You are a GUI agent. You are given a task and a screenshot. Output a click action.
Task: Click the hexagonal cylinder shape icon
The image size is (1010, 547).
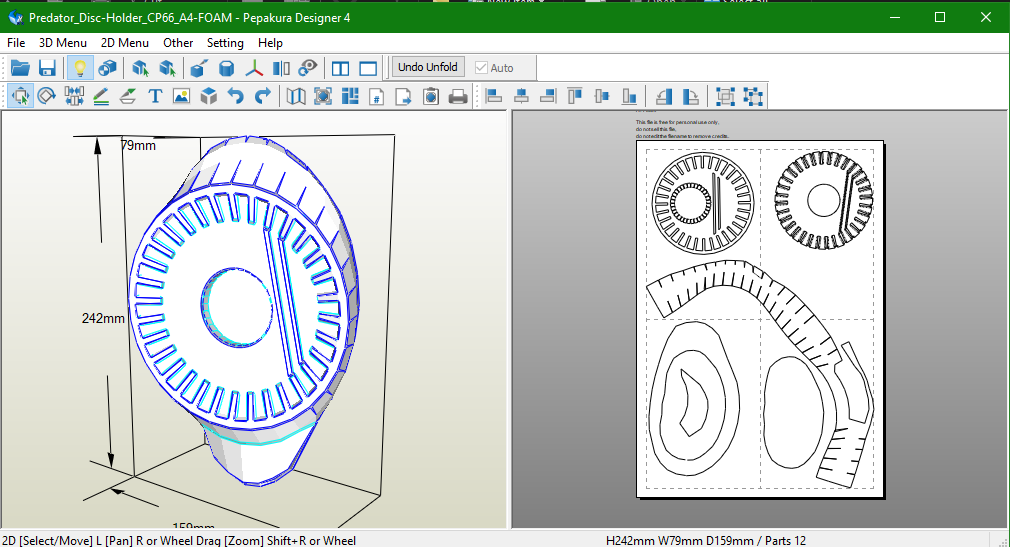pyautogui.click(x=226, y=68)
